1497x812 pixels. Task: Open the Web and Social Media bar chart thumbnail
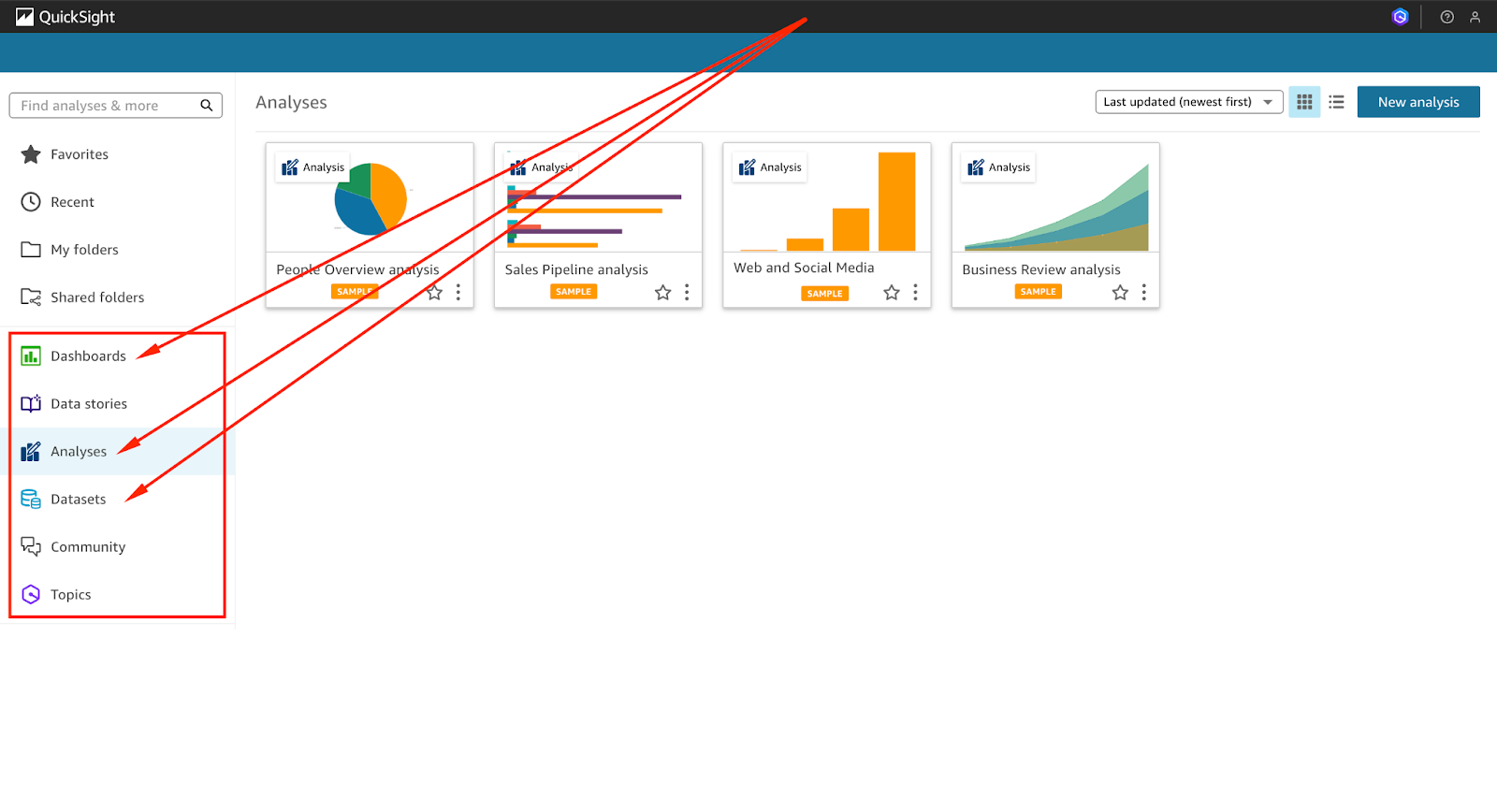[x=827, y=197]
